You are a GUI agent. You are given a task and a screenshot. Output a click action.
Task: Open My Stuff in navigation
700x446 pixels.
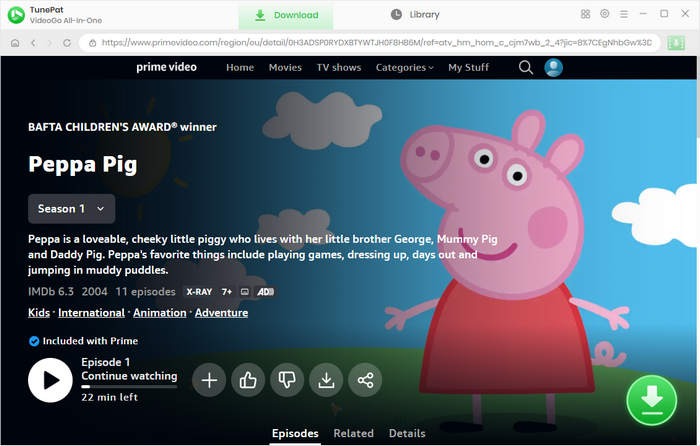[468, 67]
